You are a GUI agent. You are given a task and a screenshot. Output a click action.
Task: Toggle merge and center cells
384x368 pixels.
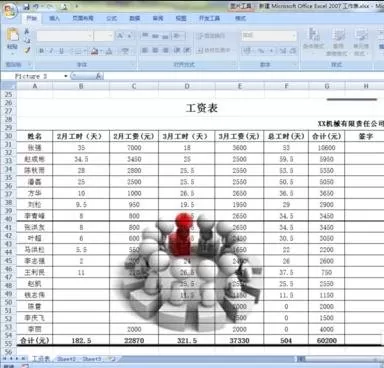point(213,50)
